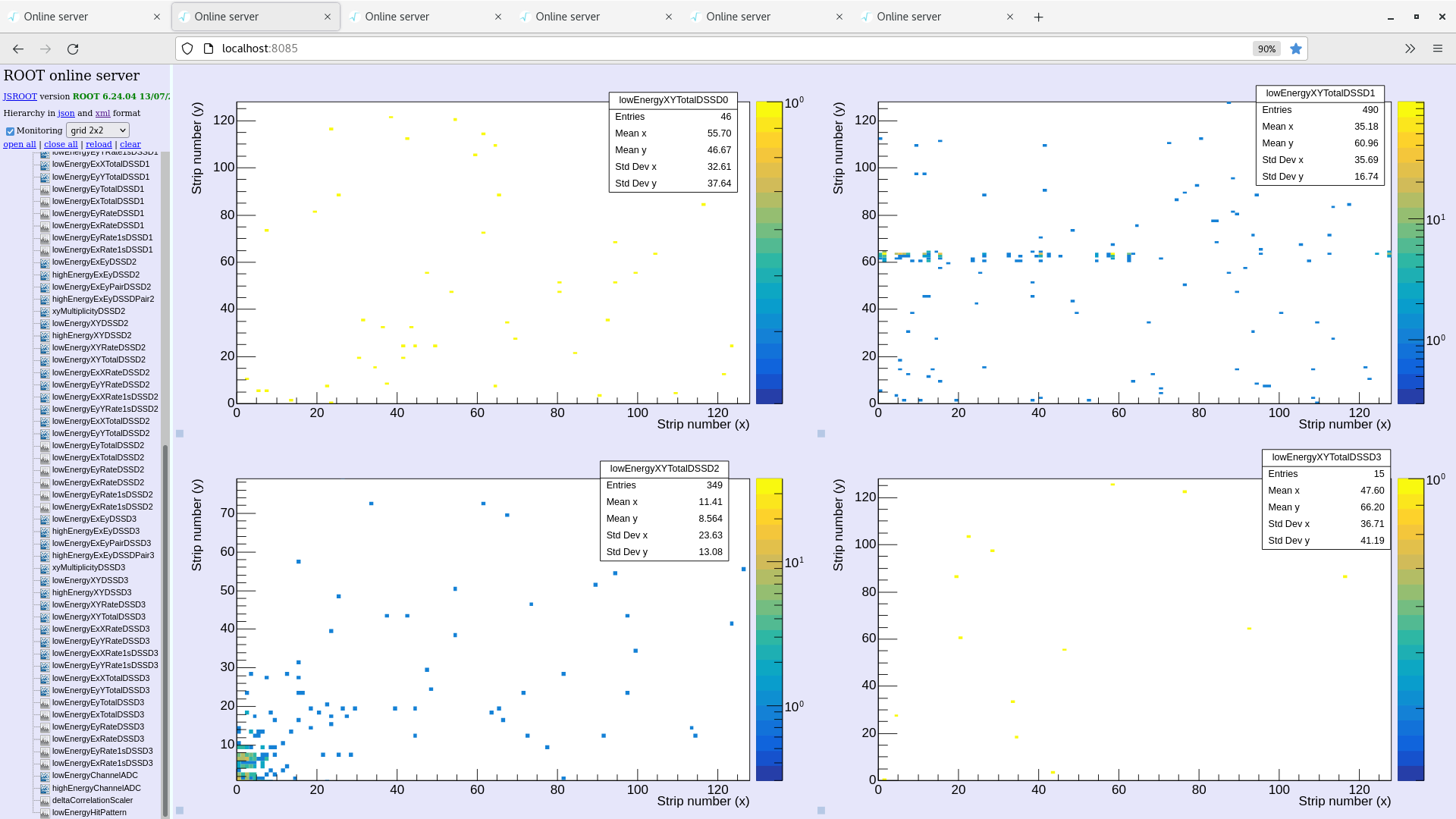The height and width of the screenshot is (819, 1456).
Task: Click the JSROOT link
Action: [x=20, y=96]
